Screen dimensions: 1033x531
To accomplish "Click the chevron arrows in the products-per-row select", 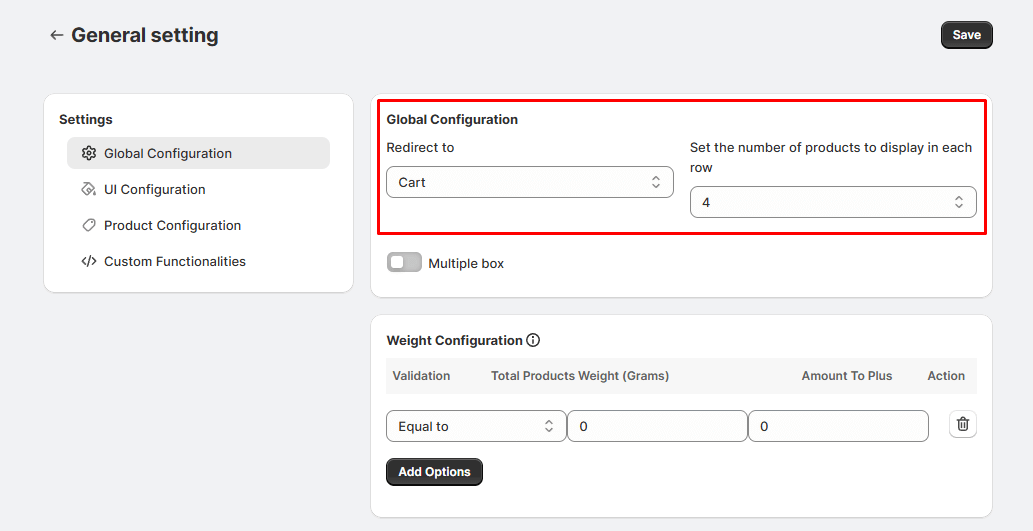I will point(958,202).
